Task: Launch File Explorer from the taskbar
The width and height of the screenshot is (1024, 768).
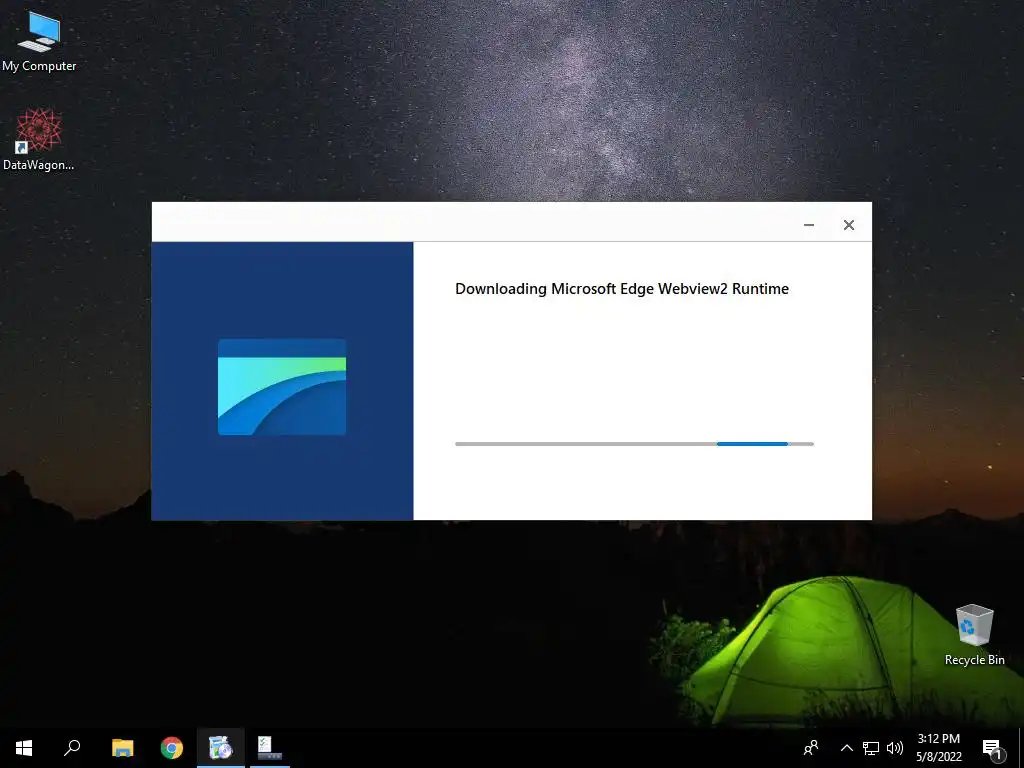Action: [x=122, y=748]
